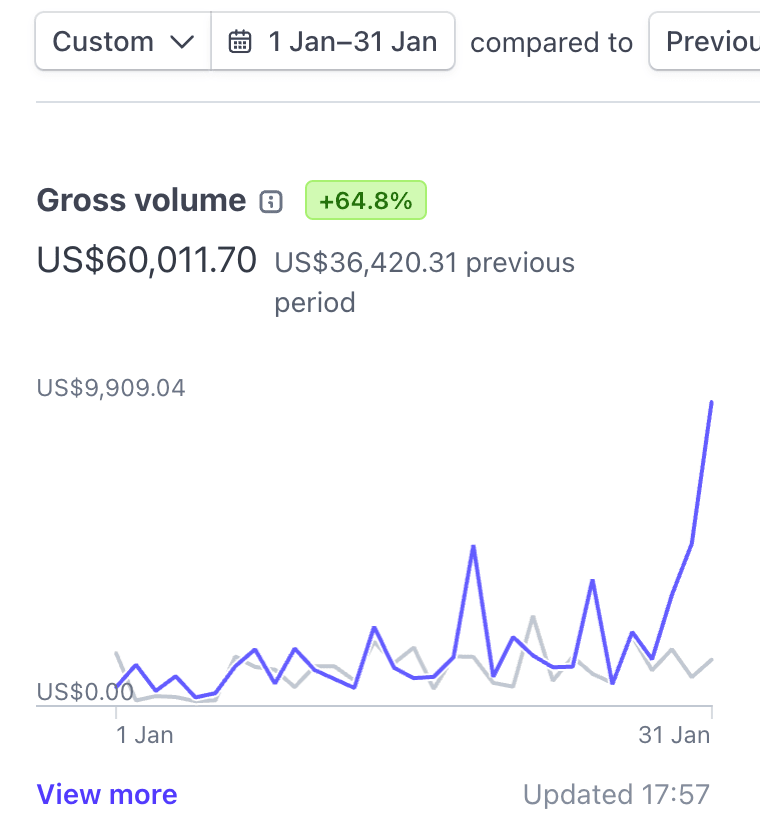Open the 1 Jan–31 Jan date range
The width and height of the screenshot is (760, 826).
pos(333,42)
